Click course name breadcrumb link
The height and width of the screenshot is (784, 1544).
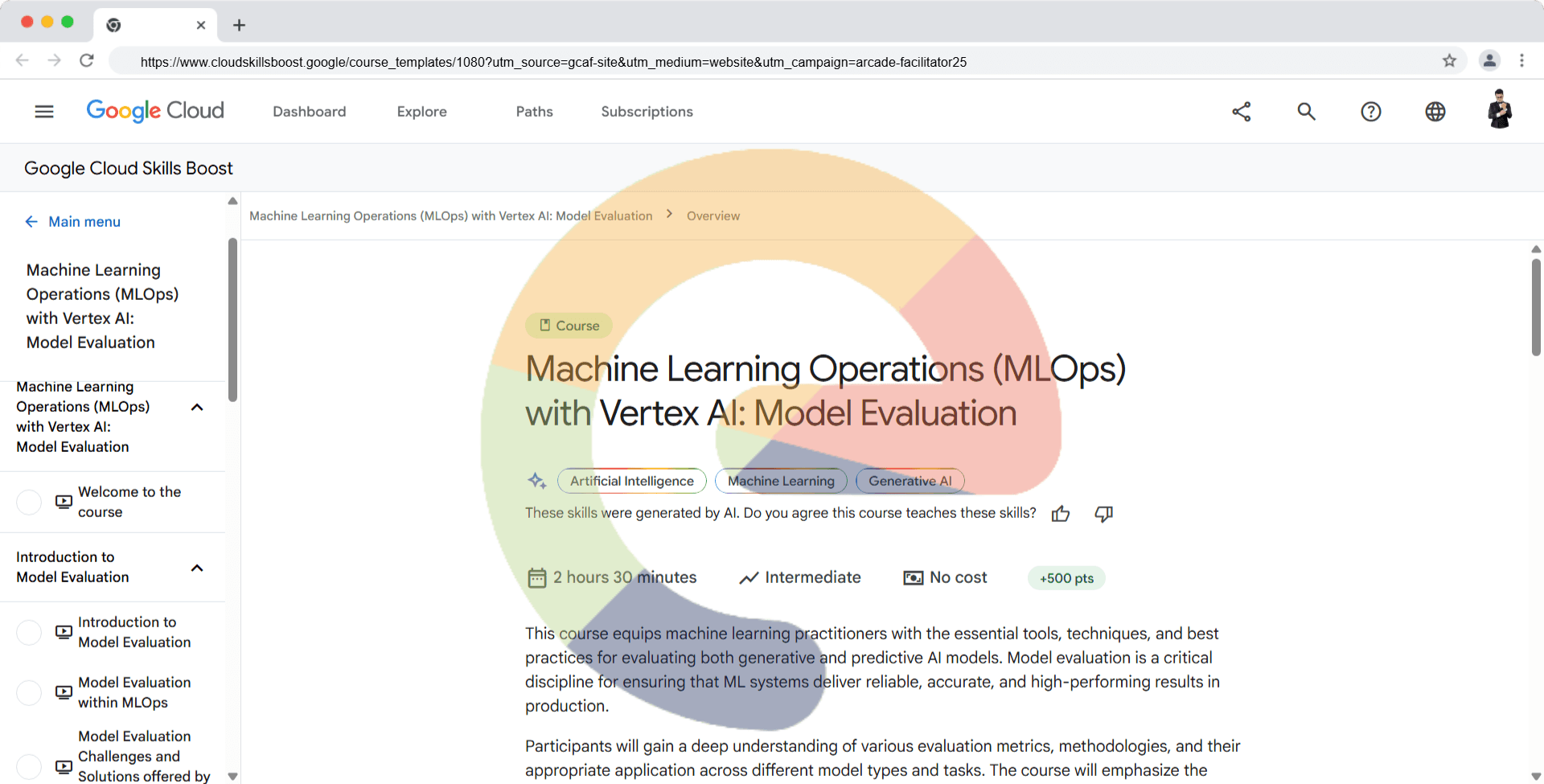(x=451, y=215)
